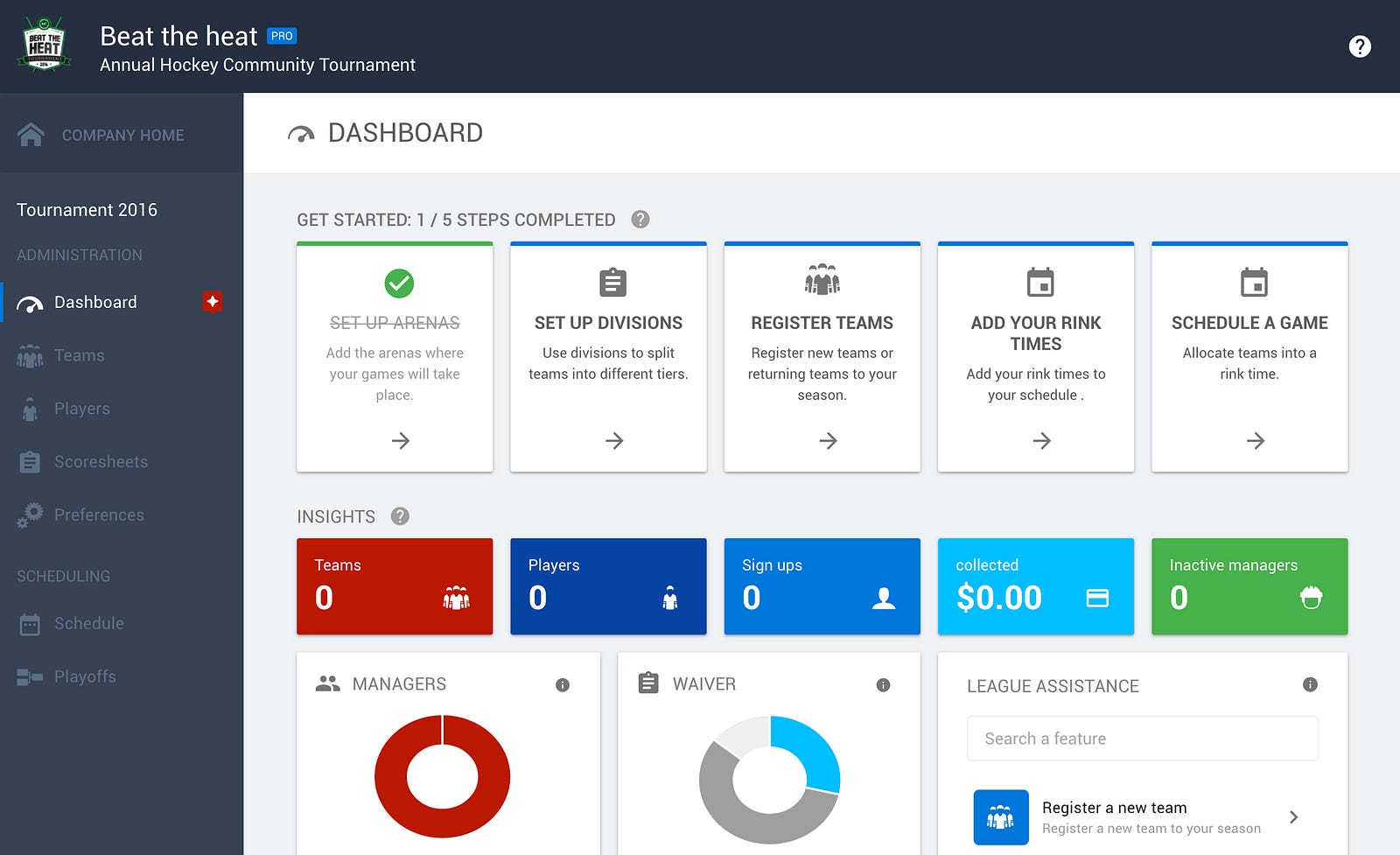Click the red Teams insight tile
The image size is (1400, 855).
point(394,585)
